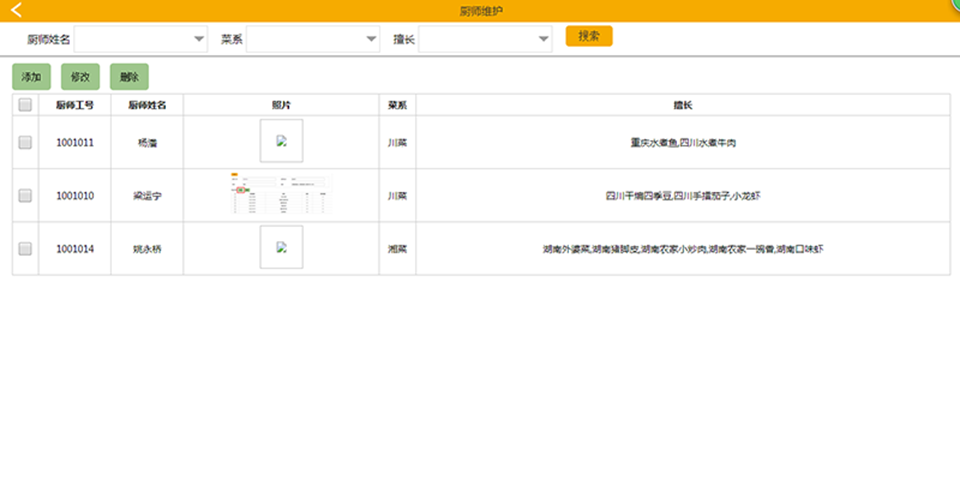960x480 pixels.
Task: Click broken photo icon for chef 1001011
Action: click(x=281, y=141)
